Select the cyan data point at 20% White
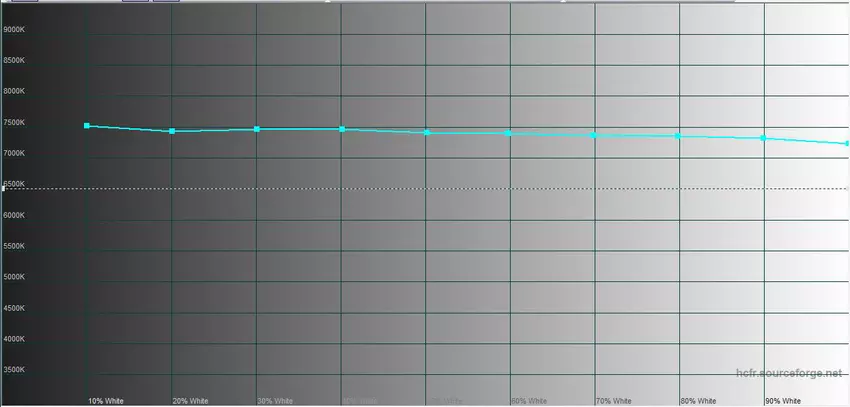 pos(172,131)
